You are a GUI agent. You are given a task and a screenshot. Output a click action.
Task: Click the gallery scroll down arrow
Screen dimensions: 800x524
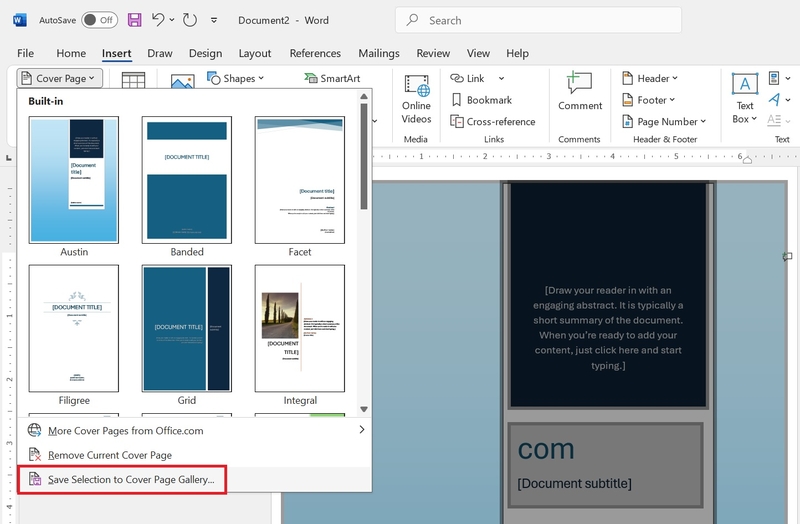pyautogui.click(x=364, y=409)
